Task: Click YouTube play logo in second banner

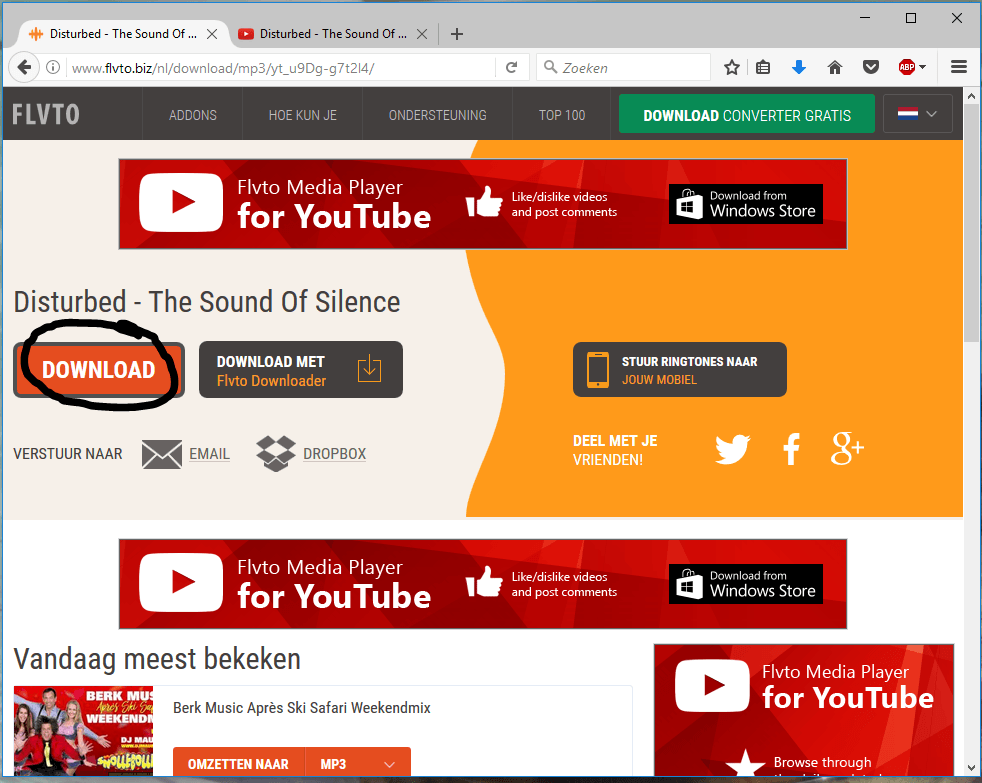Action: pos(181,583)
